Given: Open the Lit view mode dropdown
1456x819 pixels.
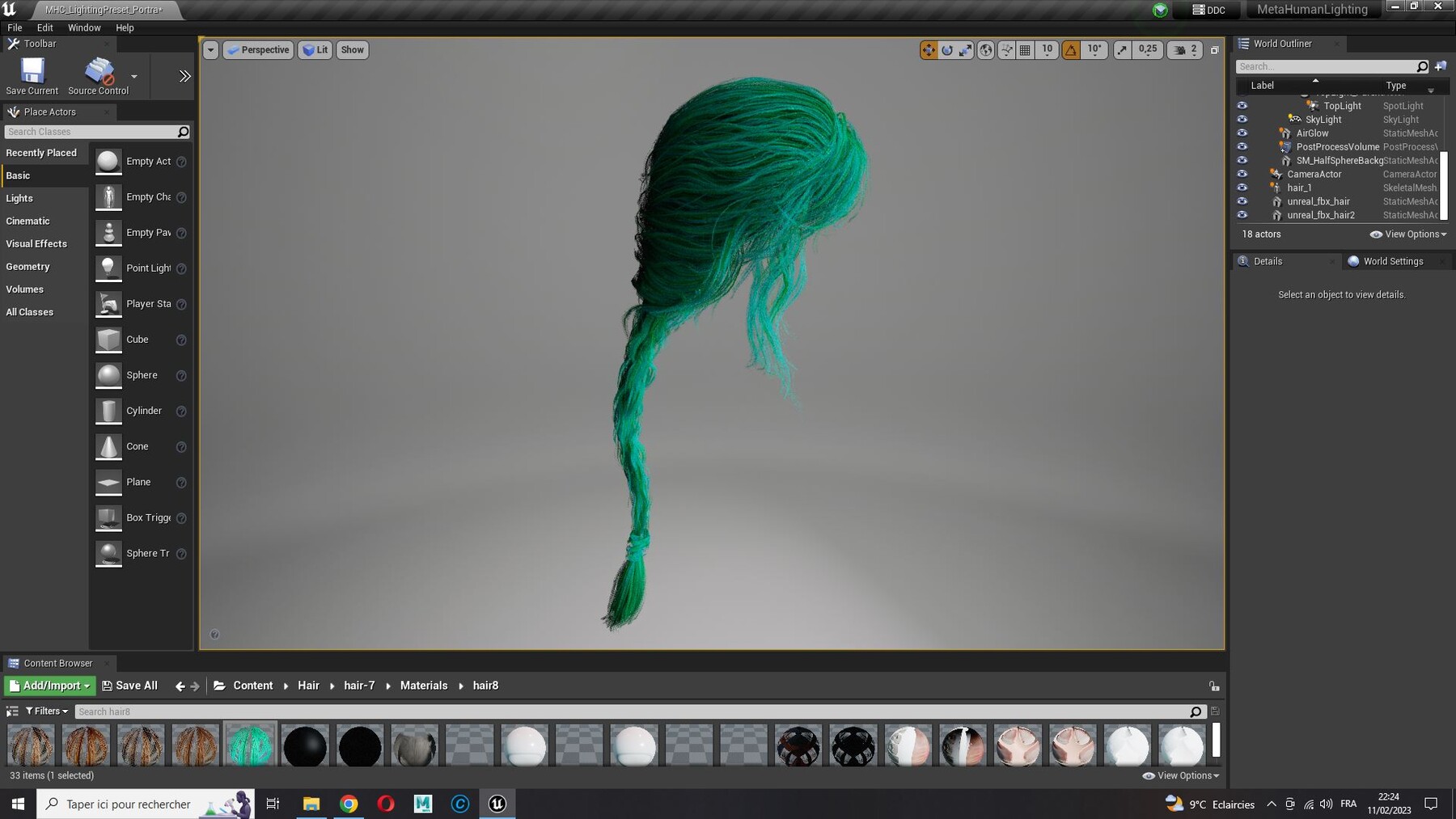Looking at the screenshot, I should pyautogui.click(x=315, y=50).
